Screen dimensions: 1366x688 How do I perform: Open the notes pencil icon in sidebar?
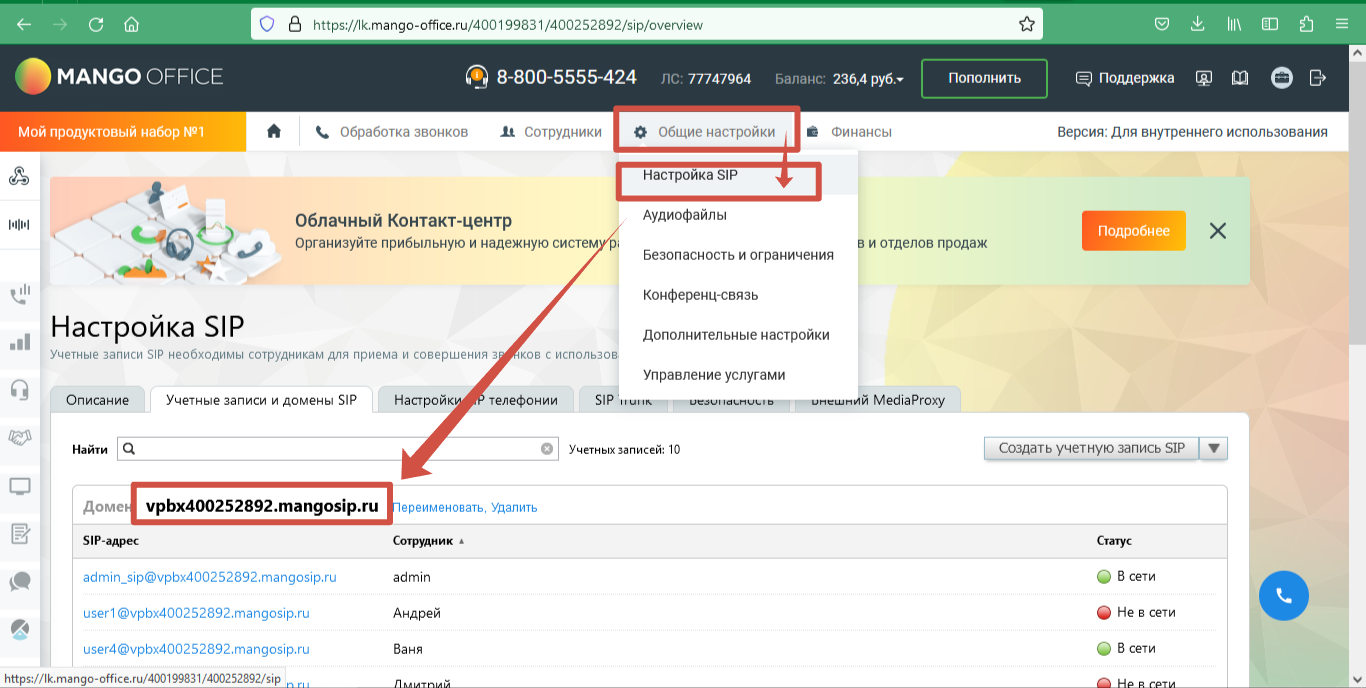19,533
